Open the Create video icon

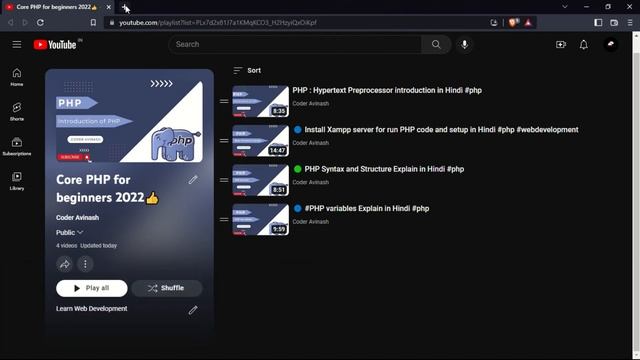tap(561, 44)
